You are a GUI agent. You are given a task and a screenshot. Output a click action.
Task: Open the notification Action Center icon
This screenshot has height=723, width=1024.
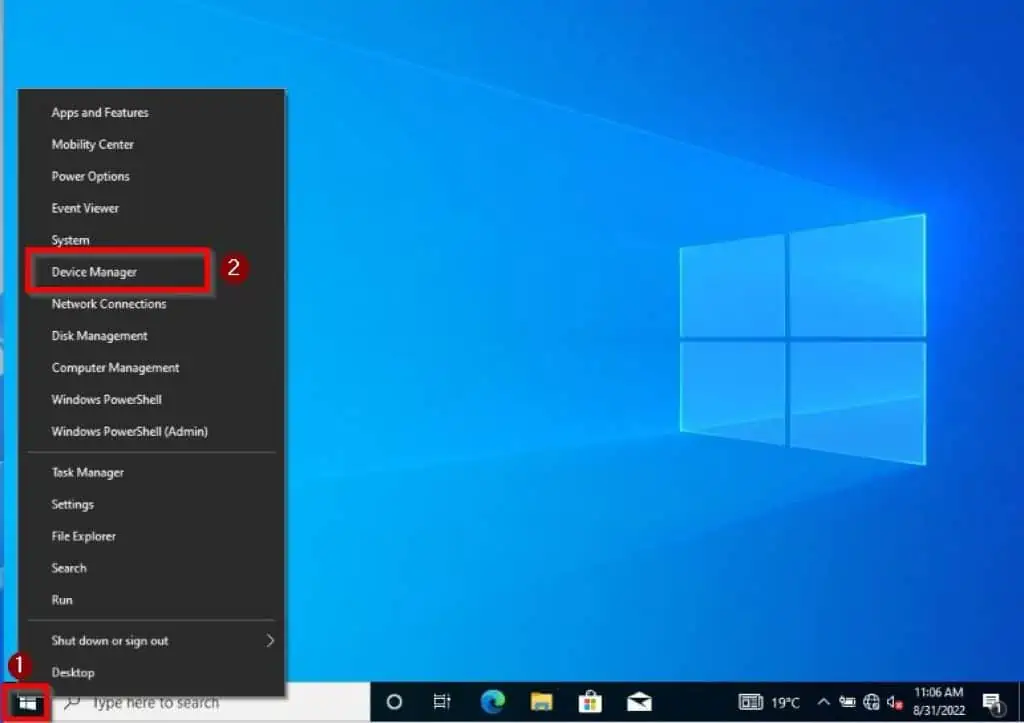[x=993, y=703]
